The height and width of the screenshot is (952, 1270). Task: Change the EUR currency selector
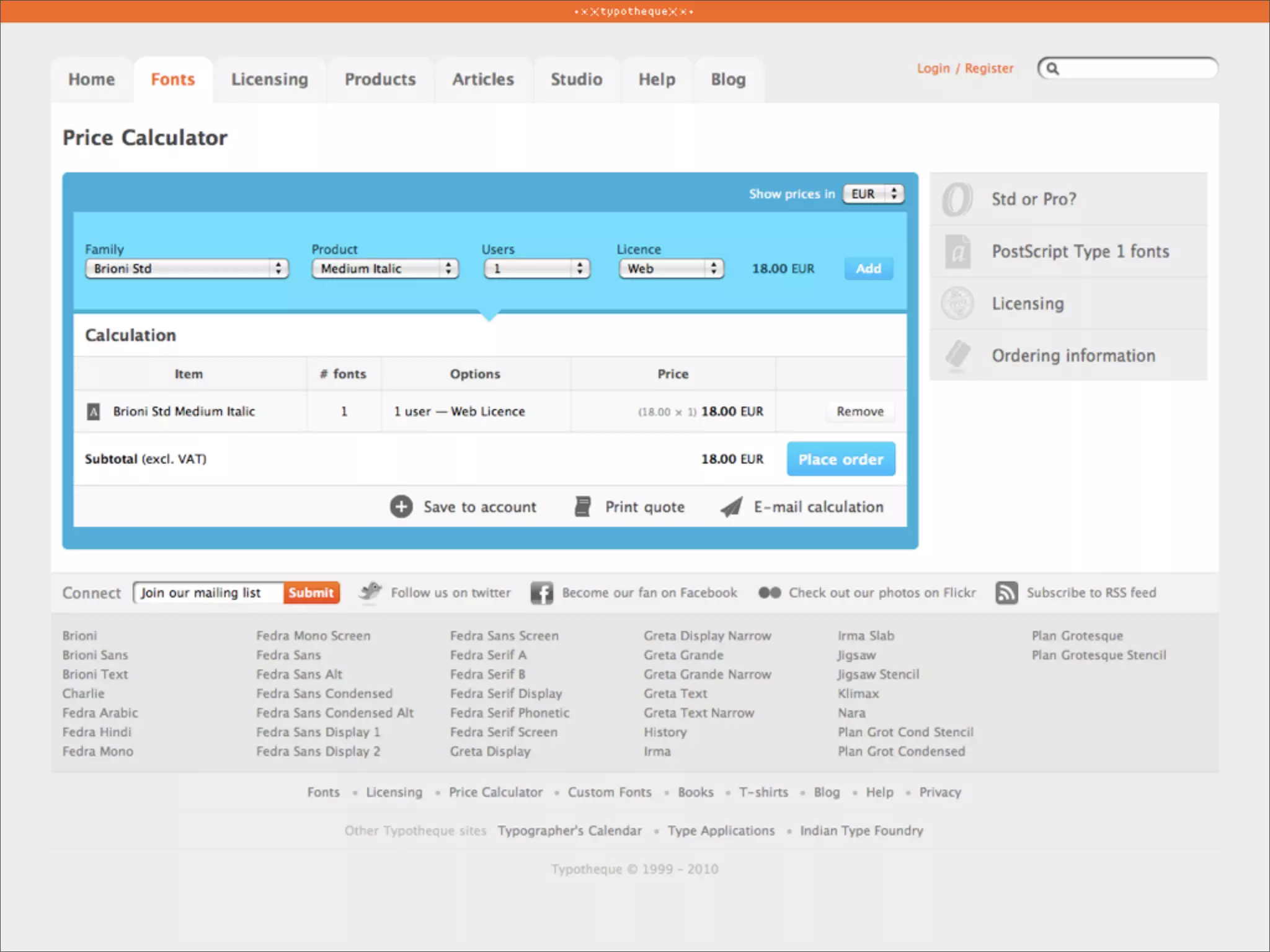pyautogui.click(x=873, y=194)
